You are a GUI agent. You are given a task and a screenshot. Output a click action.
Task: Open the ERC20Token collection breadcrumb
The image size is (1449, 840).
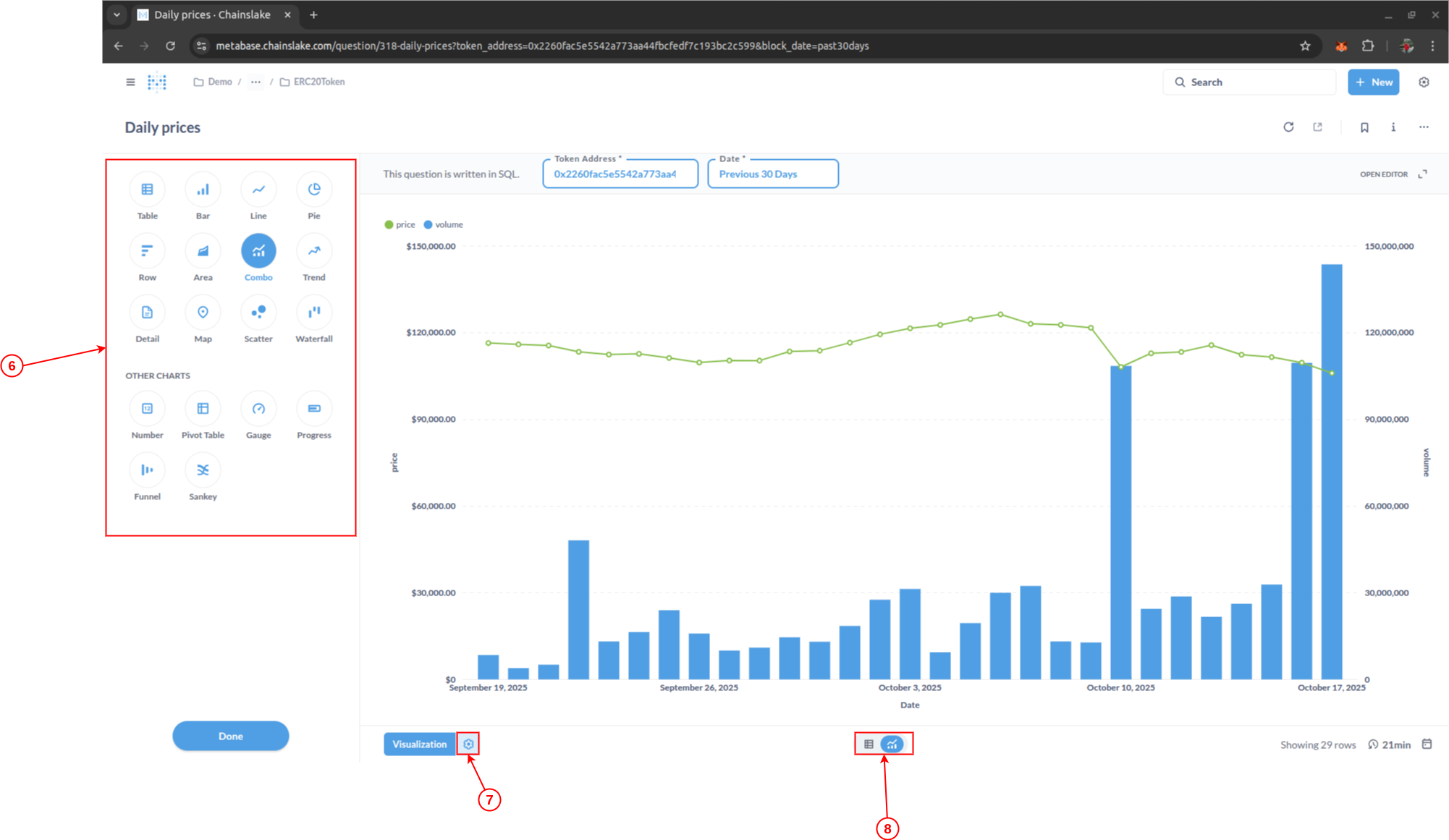[x=318, y=82]
